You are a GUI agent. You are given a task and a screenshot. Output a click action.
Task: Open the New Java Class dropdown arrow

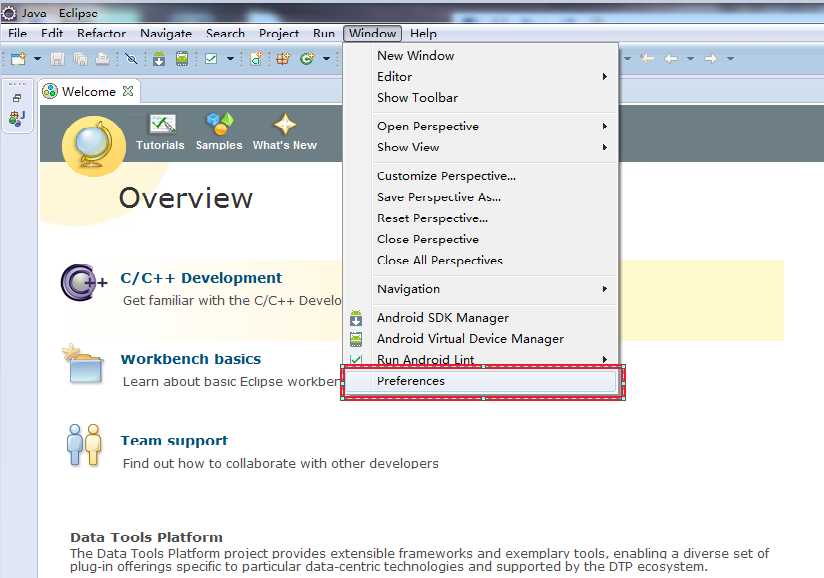point(326,58)
